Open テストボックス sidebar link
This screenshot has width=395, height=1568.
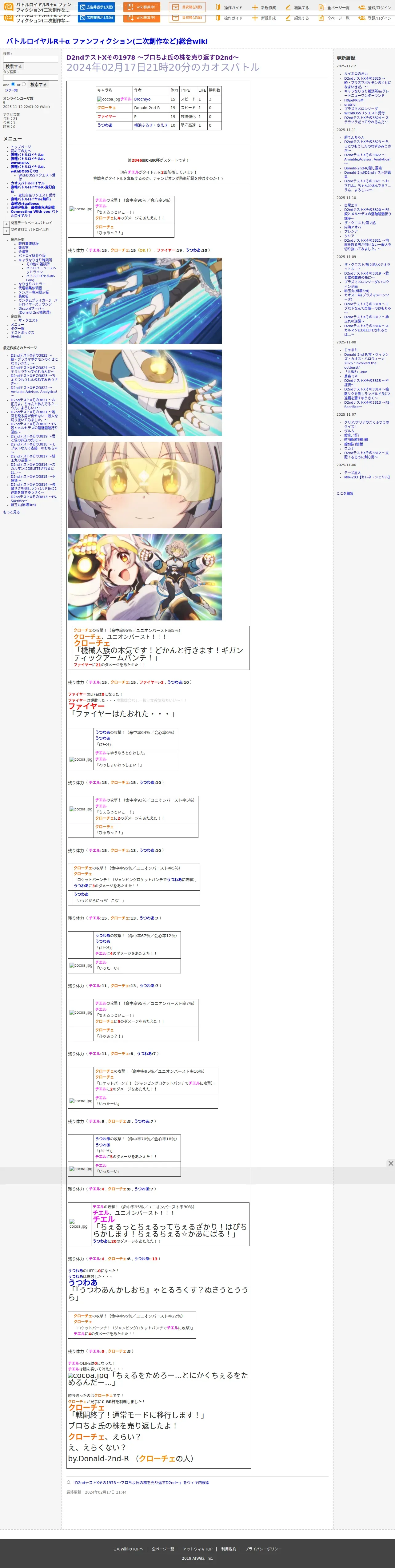coord(22,332)
